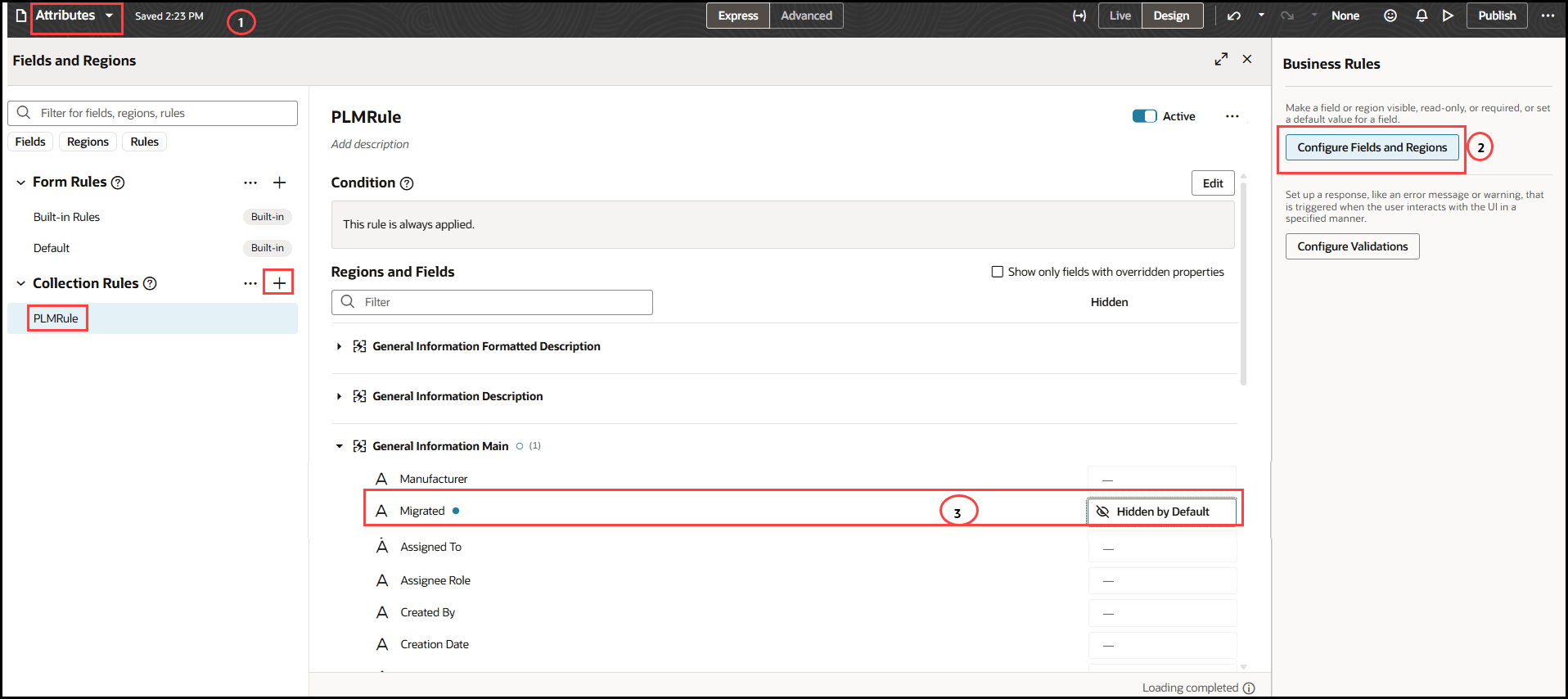The image size is (1568, 699).
Task: Click the Condition Edit button
Action: coord(1213,183)
